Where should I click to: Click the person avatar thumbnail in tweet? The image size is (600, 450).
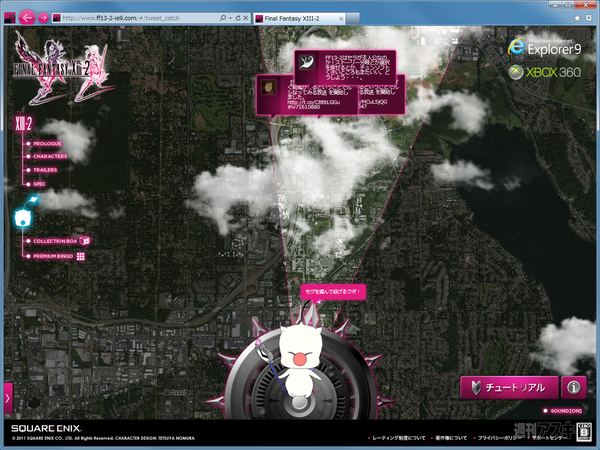click(x=268, y=87)
